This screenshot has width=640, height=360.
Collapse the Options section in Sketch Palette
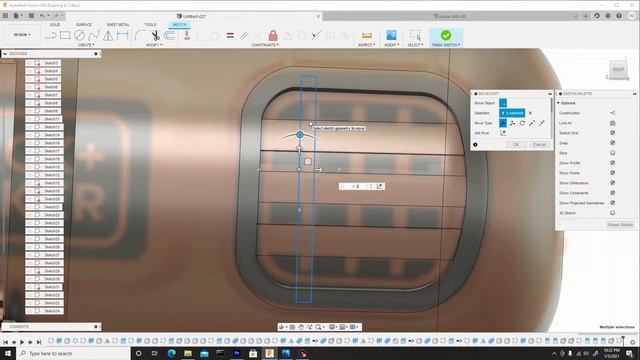pos(558,103)
